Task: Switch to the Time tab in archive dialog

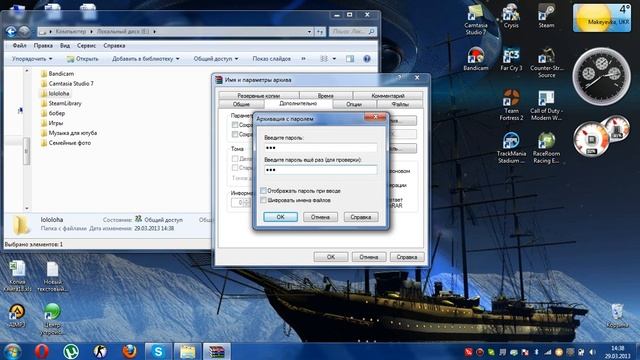Action: 325,96
